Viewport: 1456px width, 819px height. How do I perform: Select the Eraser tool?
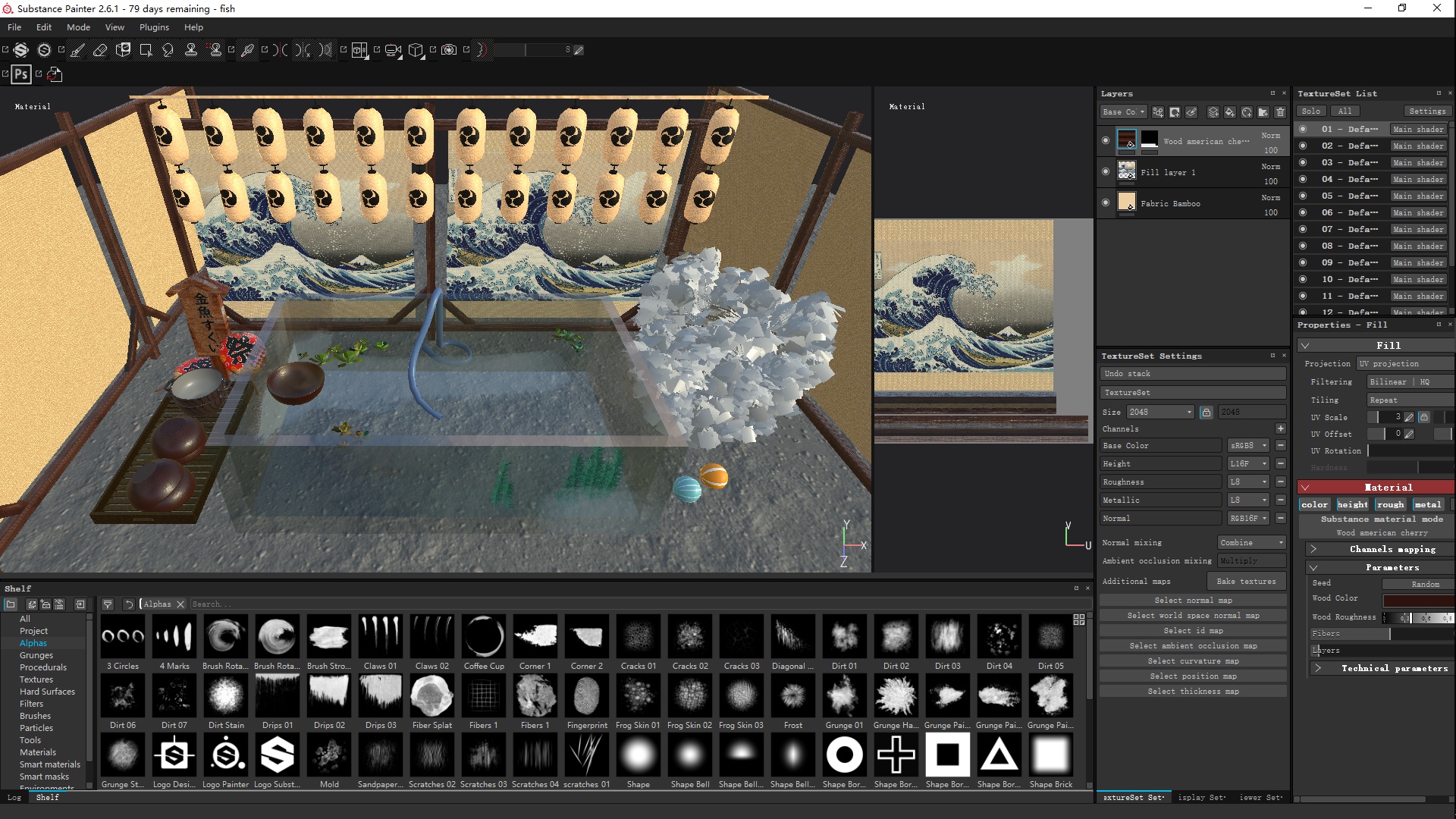[100, 50]
